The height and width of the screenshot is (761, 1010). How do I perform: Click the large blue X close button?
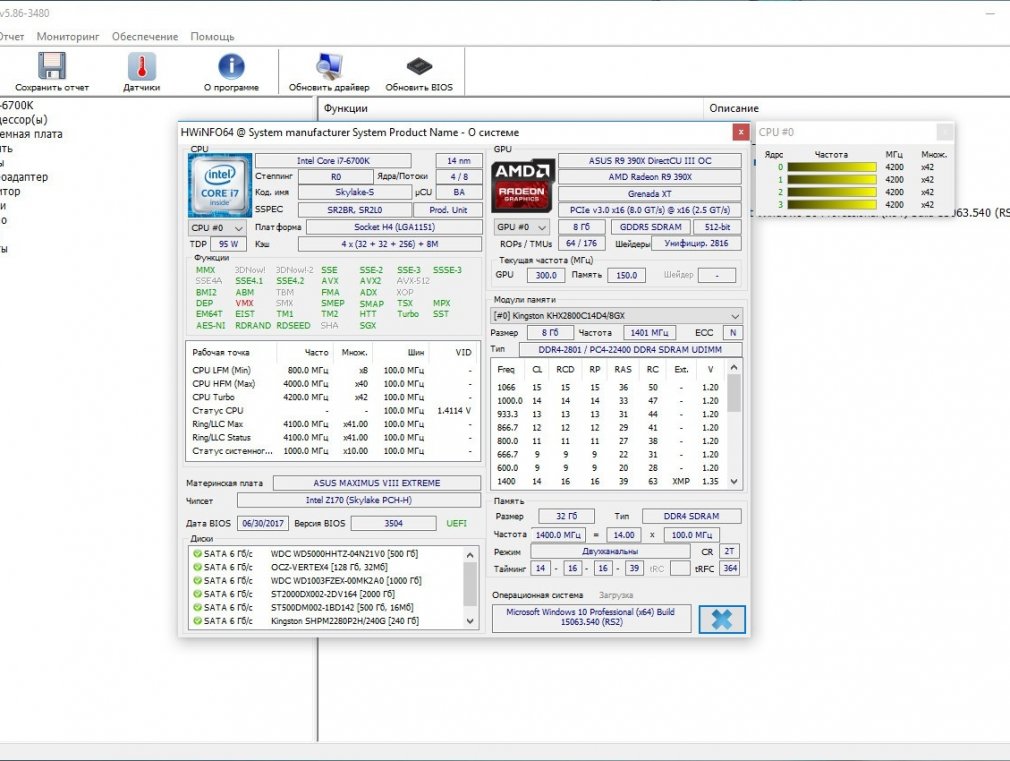pyautogui.click(x=722, y=619)
